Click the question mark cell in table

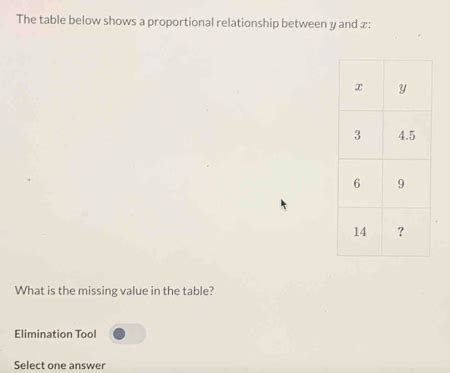pos(406,232)
